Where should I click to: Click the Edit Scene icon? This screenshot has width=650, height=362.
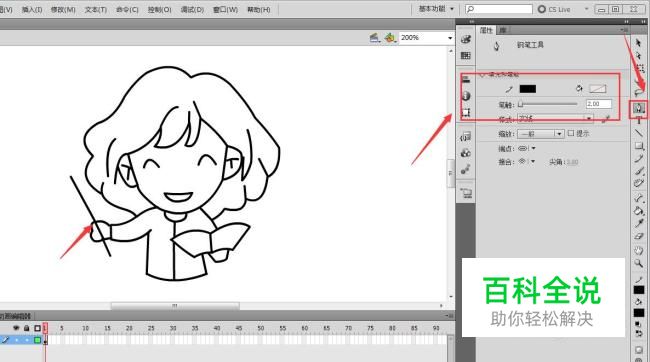tap(375, 38)
